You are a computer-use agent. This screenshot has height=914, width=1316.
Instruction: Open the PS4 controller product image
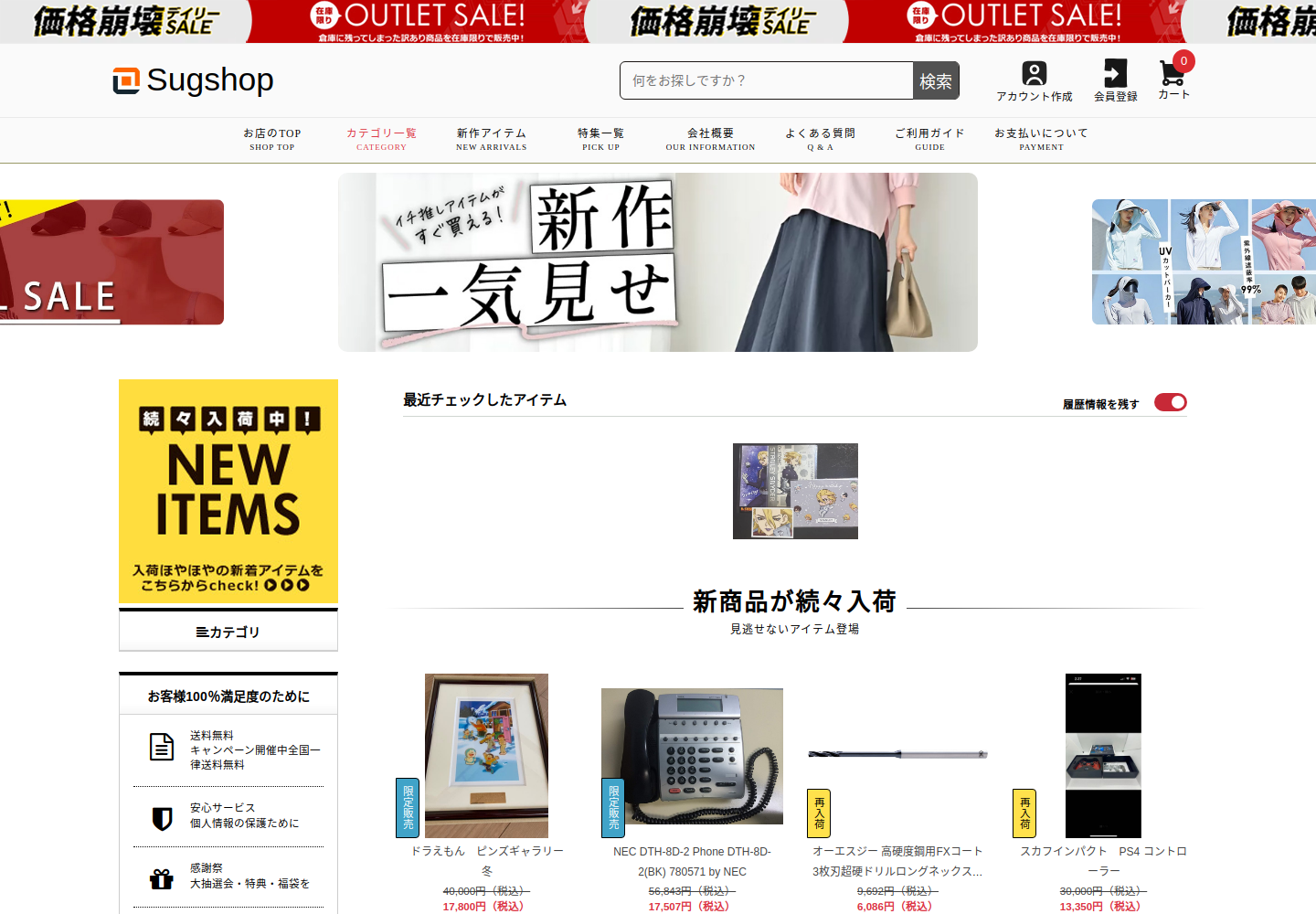pyautogui.click(x=1103, y=756)
